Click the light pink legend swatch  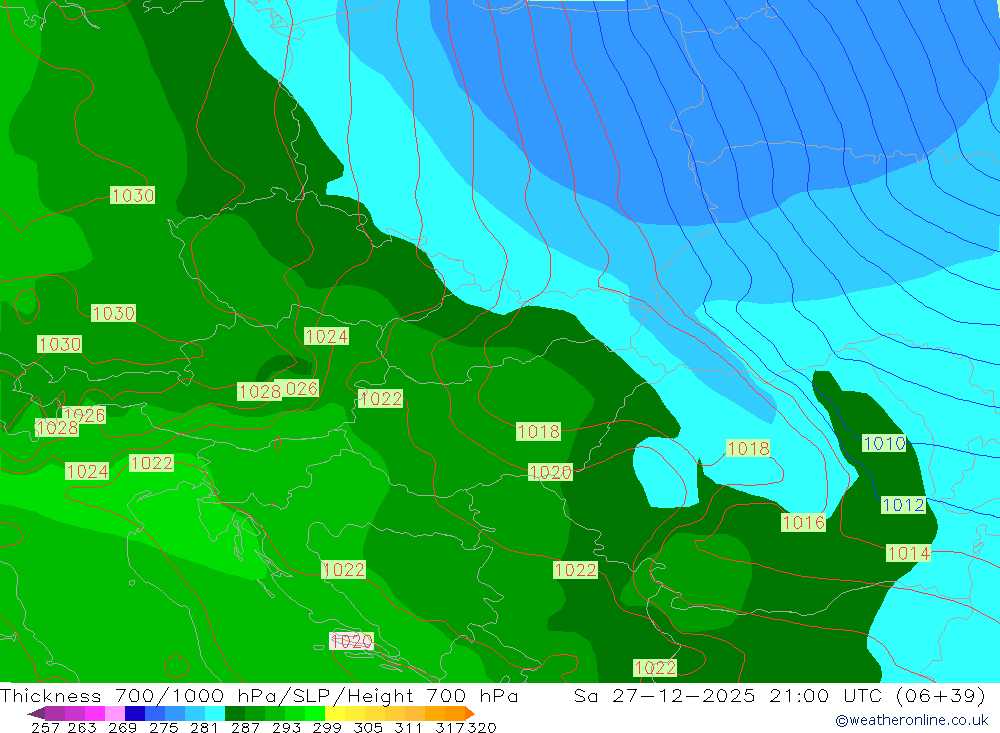coord(115,713)
